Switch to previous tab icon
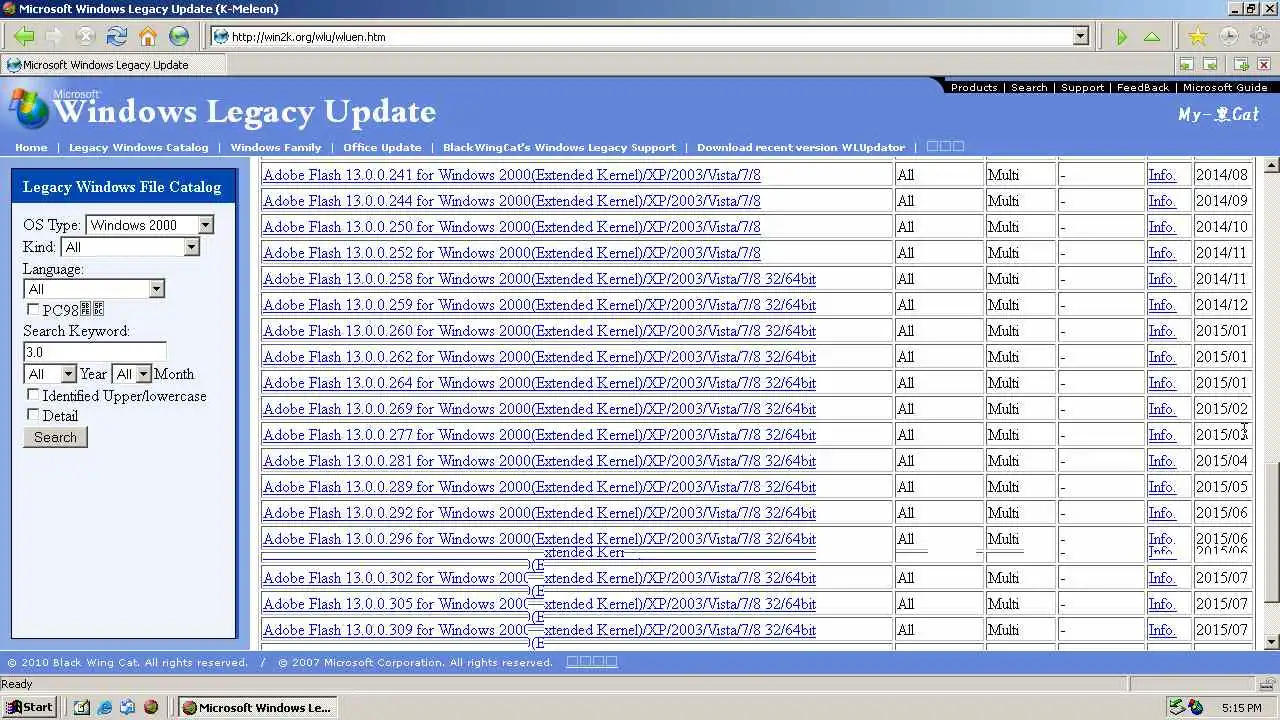This screenshot has width=1280, height=720. (x=1186, y=64)
